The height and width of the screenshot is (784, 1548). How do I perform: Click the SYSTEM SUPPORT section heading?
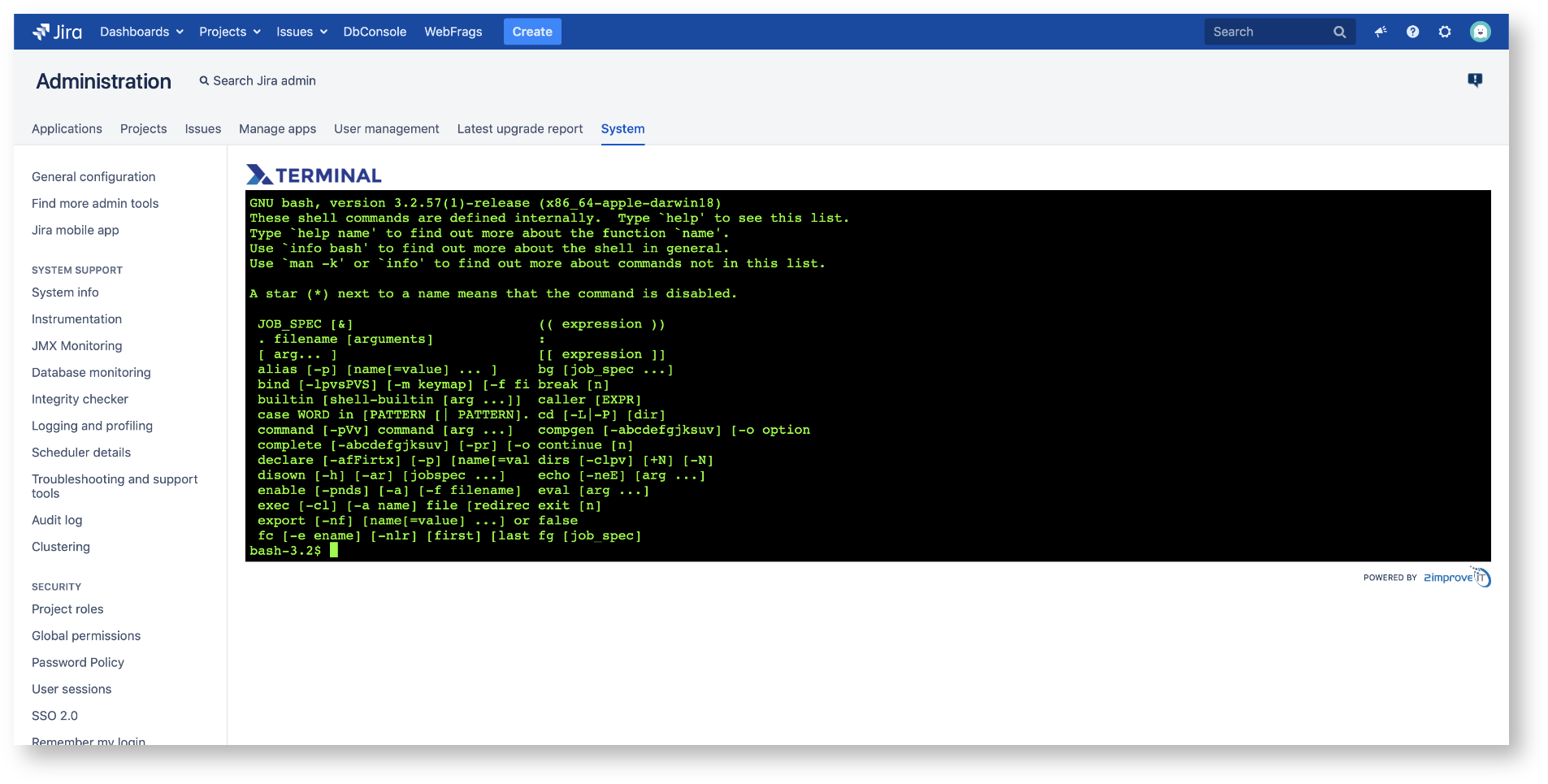coord(77,270)
